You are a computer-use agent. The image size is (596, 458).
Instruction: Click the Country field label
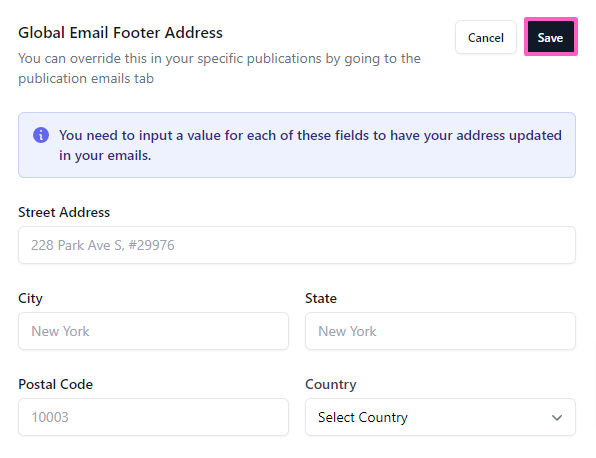click(331, 384)
